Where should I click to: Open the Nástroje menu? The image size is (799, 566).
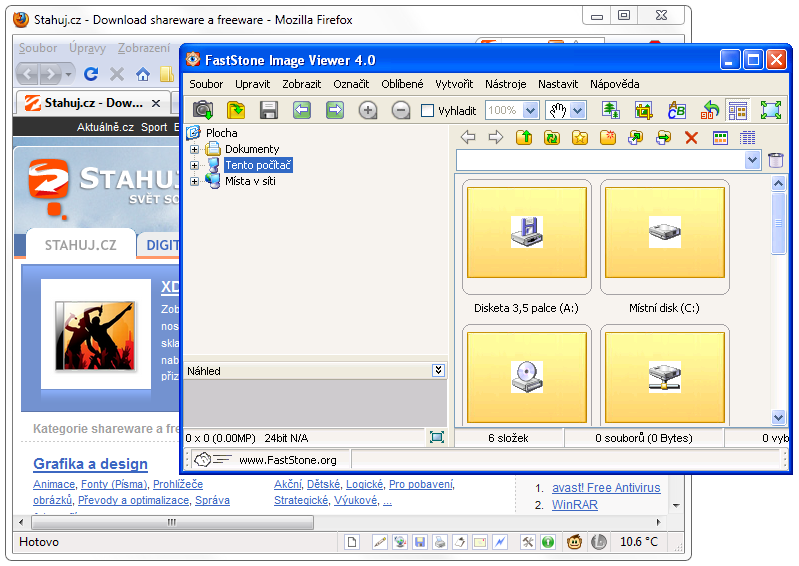[505, 84]
